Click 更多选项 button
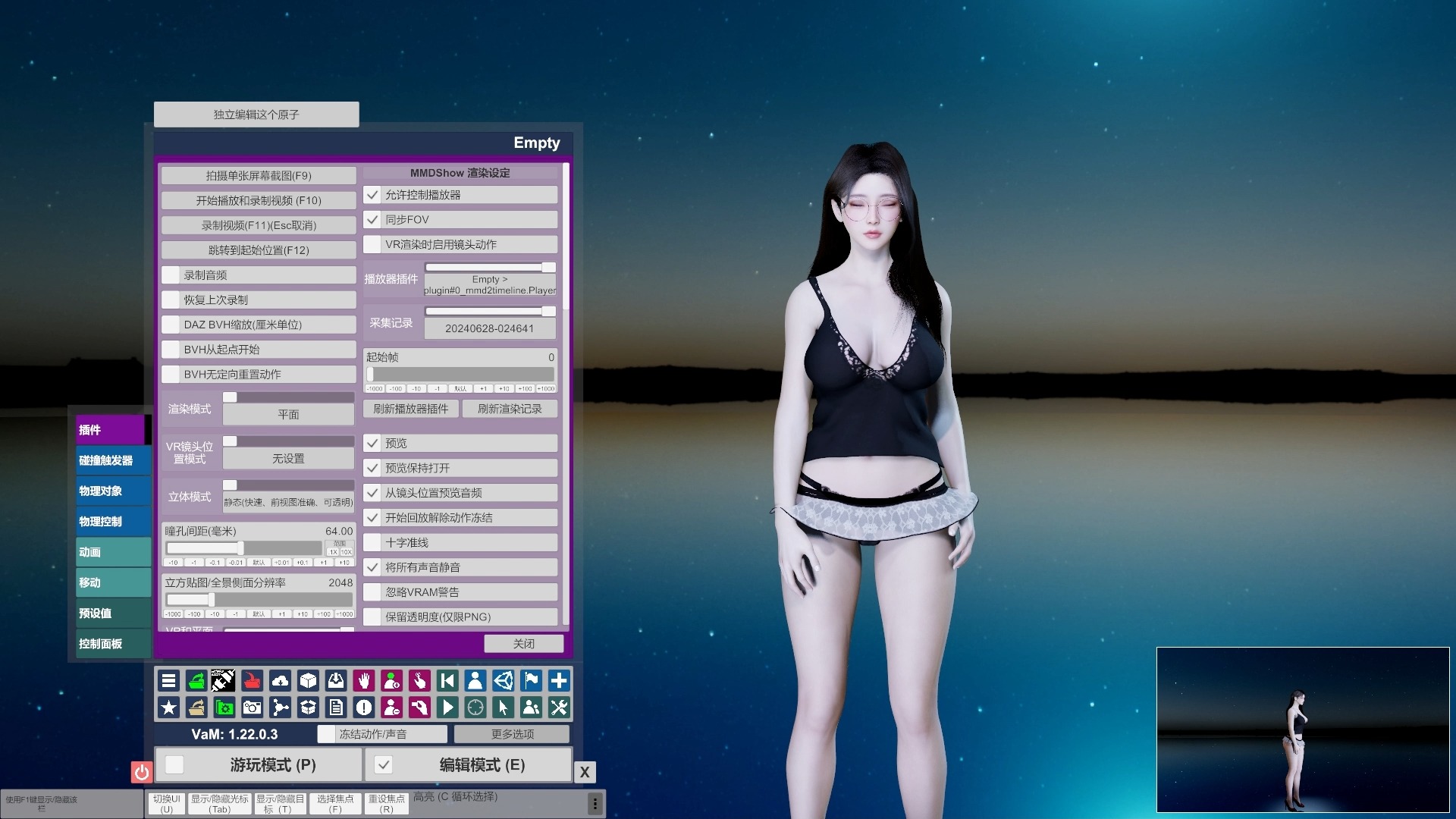This screenshot has width=1456, height=819. 512,734
